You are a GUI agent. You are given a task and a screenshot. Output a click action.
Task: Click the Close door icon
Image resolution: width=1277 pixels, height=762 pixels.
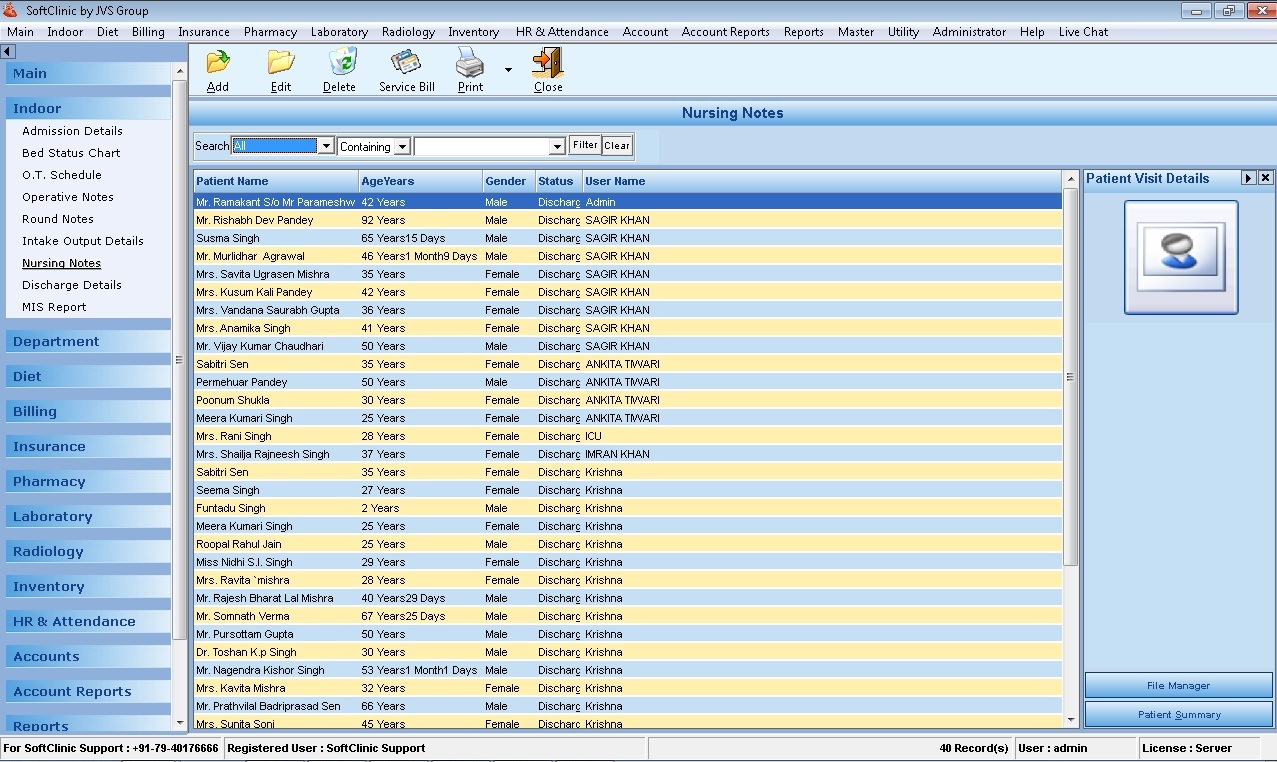pyautogui.click(x=547, y=63)
